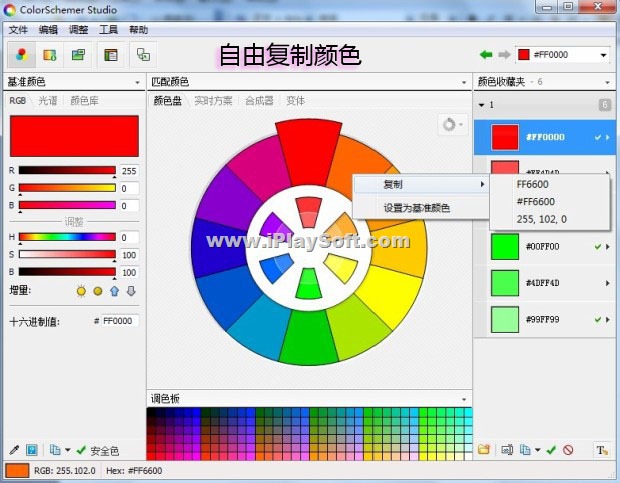Open the 文件 menu
620x483 pixels.
pyautogui.click(x=18, y=30)
